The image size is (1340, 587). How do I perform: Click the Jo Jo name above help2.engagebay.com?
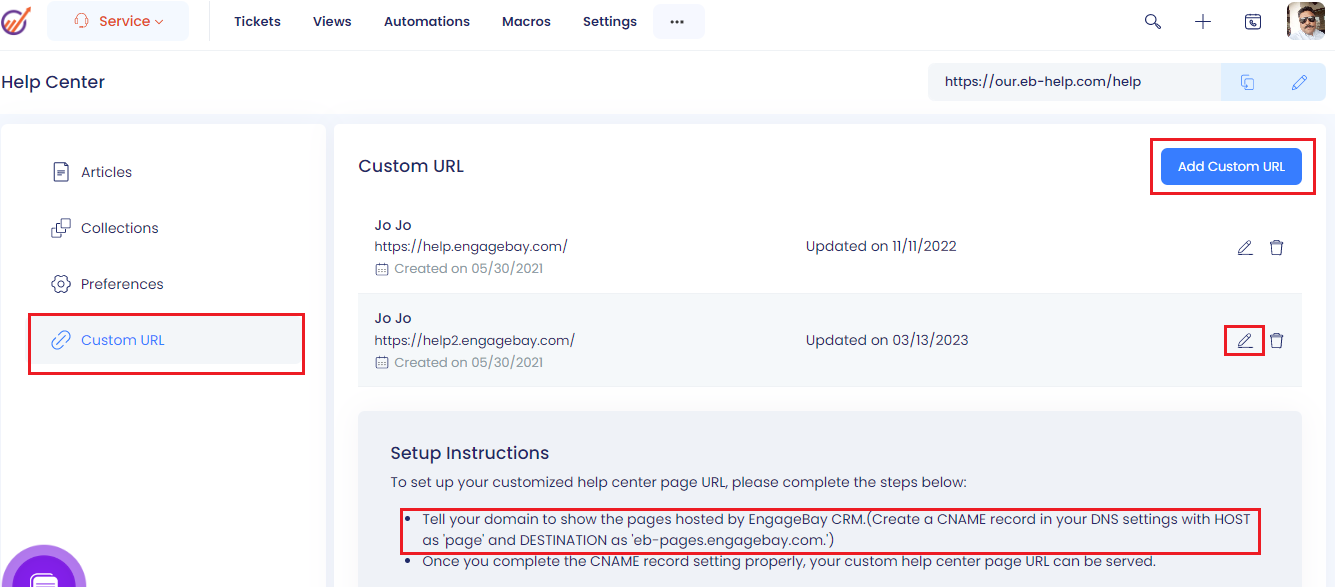(393, 318)
